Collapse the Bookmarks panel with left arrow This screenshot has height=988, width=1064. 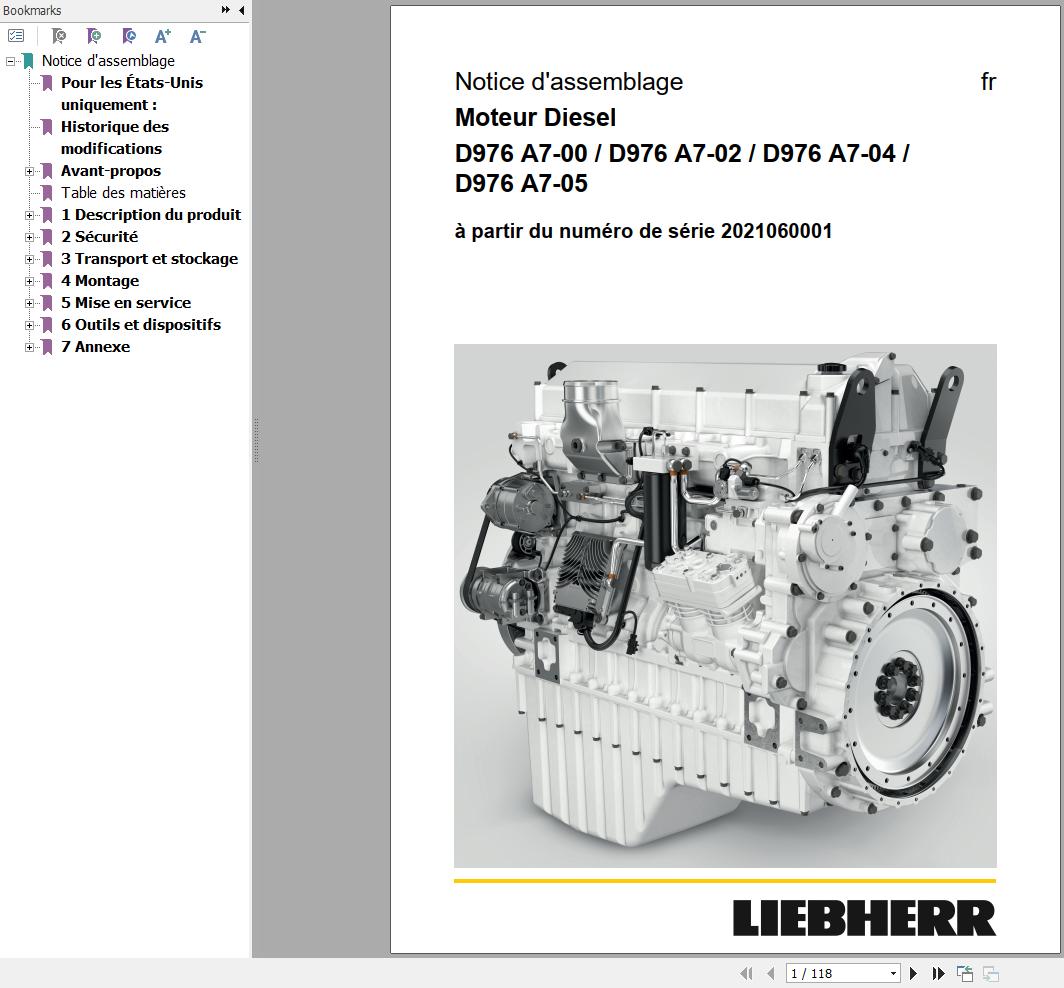(242, 10)
